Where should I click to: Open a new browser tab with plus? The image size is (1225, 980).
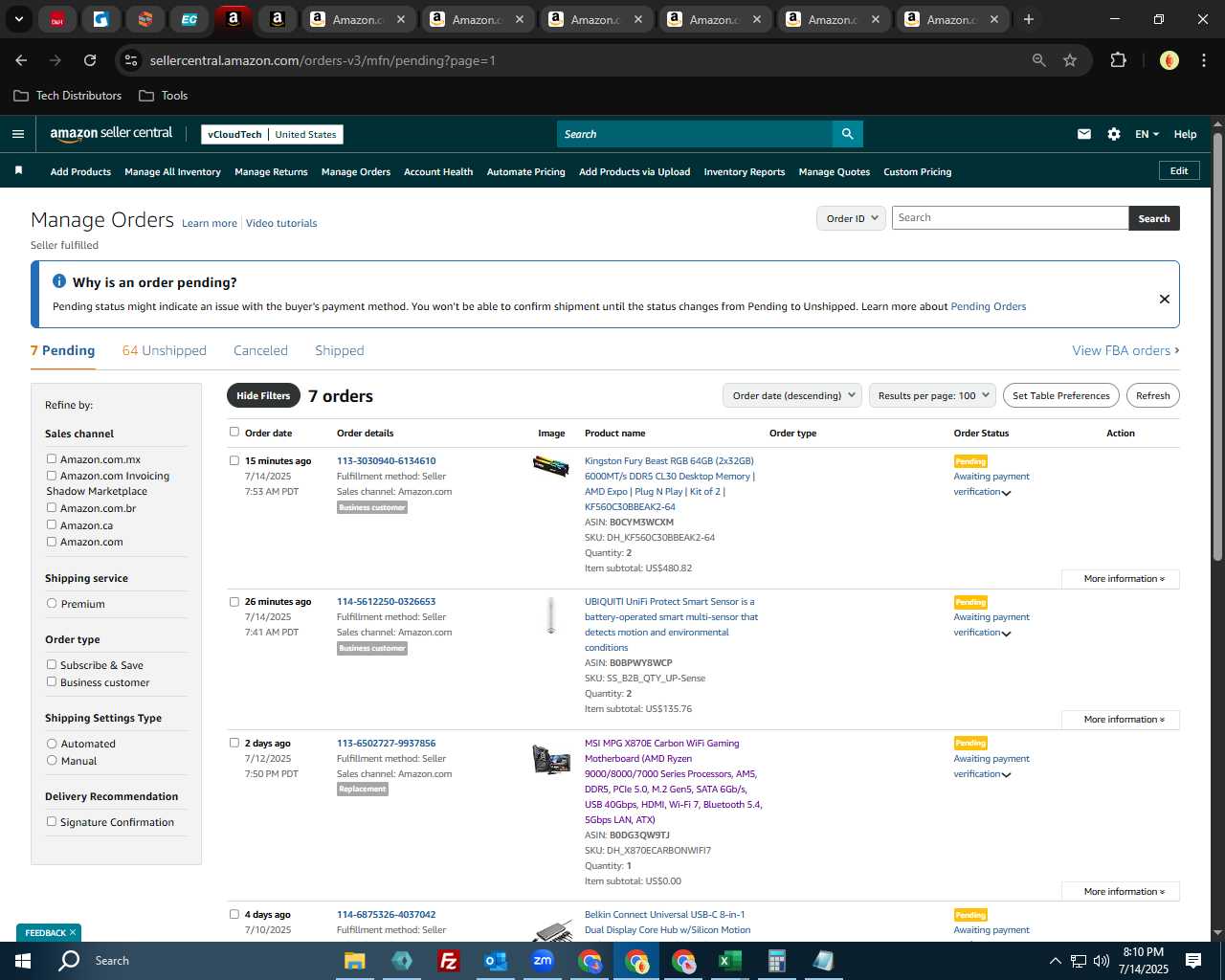pos(1029,19)
